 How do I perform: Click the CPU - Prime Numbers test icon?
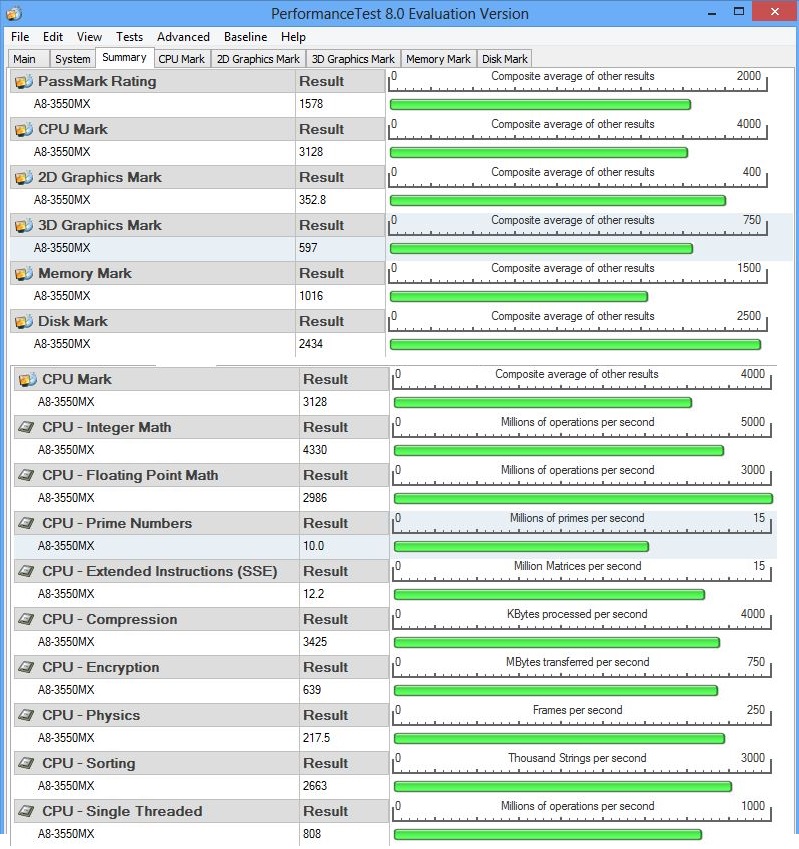[x=27, y=524]
